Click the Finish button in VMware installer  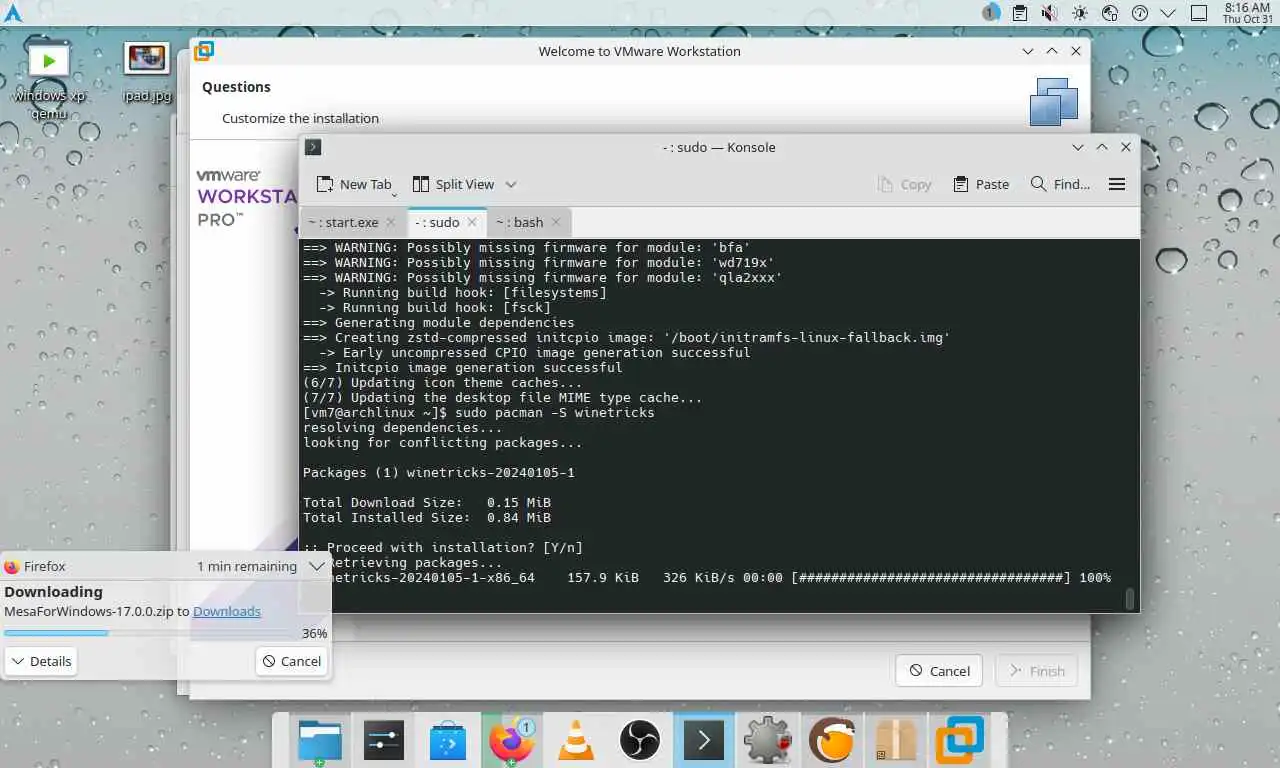click(x=1036, y=671)
